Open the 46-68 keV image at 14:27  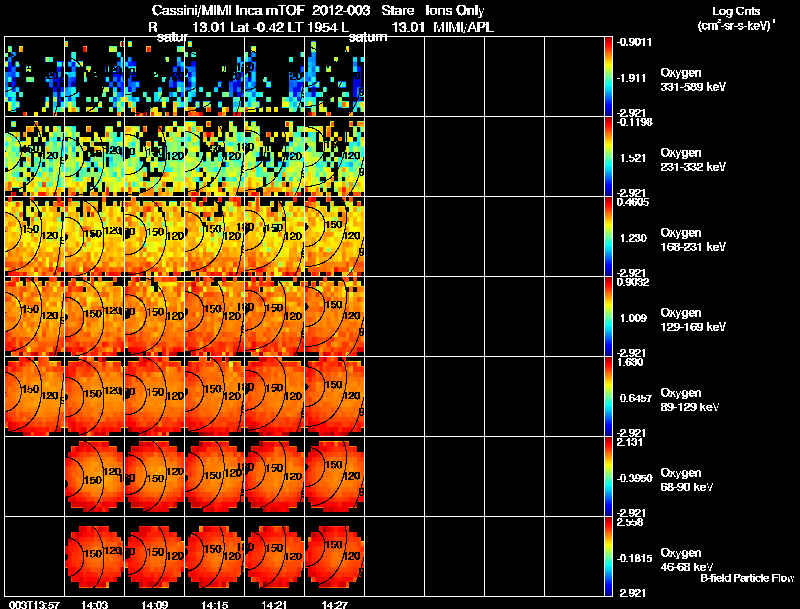pyautogui.click(x=335, y=556)
